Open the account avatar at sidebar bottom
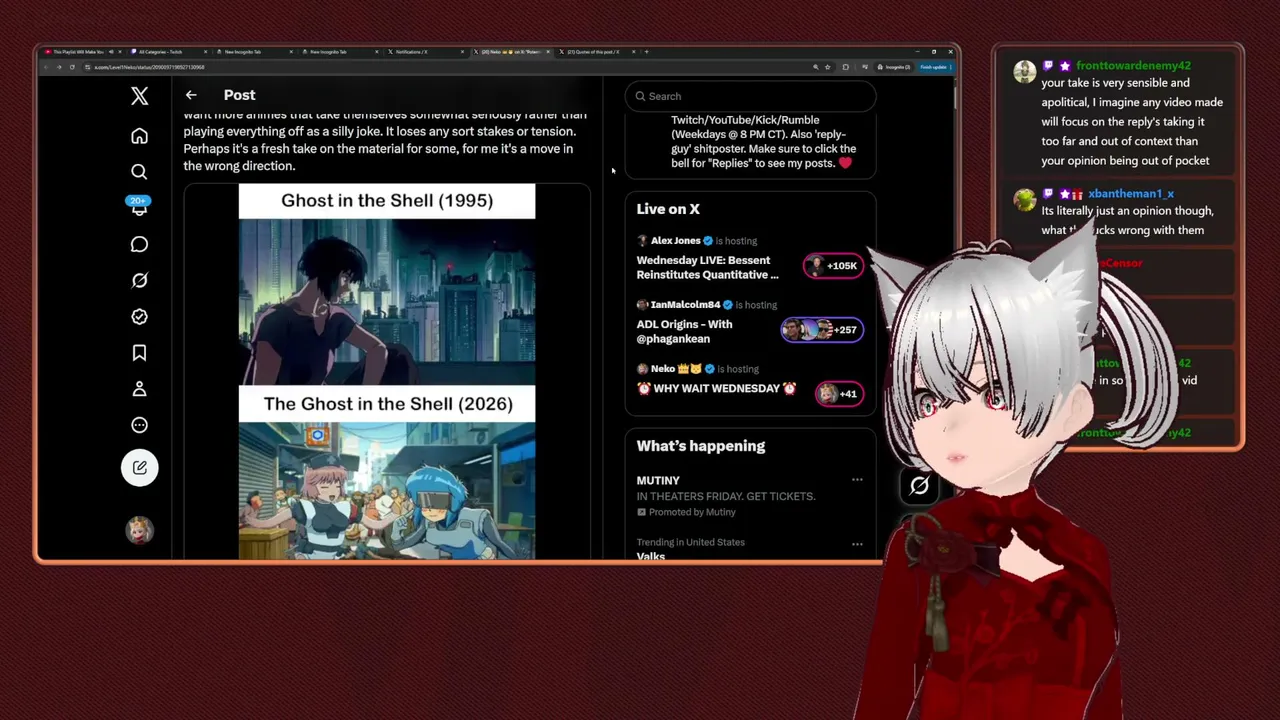This screenshot has height=720, width=1280. tap(139, 530)
